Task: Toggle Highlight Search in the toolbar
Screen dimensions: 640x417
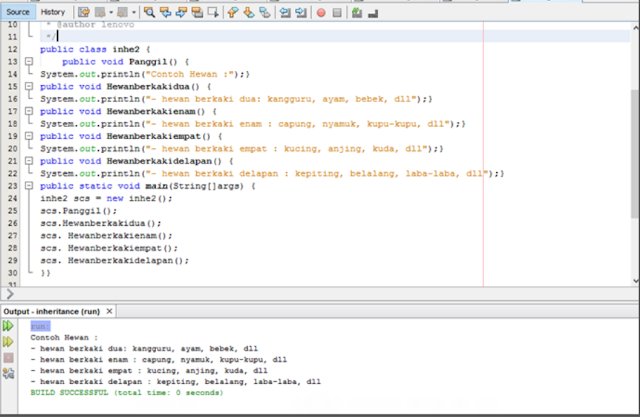Action: click(x=197, y=13)
